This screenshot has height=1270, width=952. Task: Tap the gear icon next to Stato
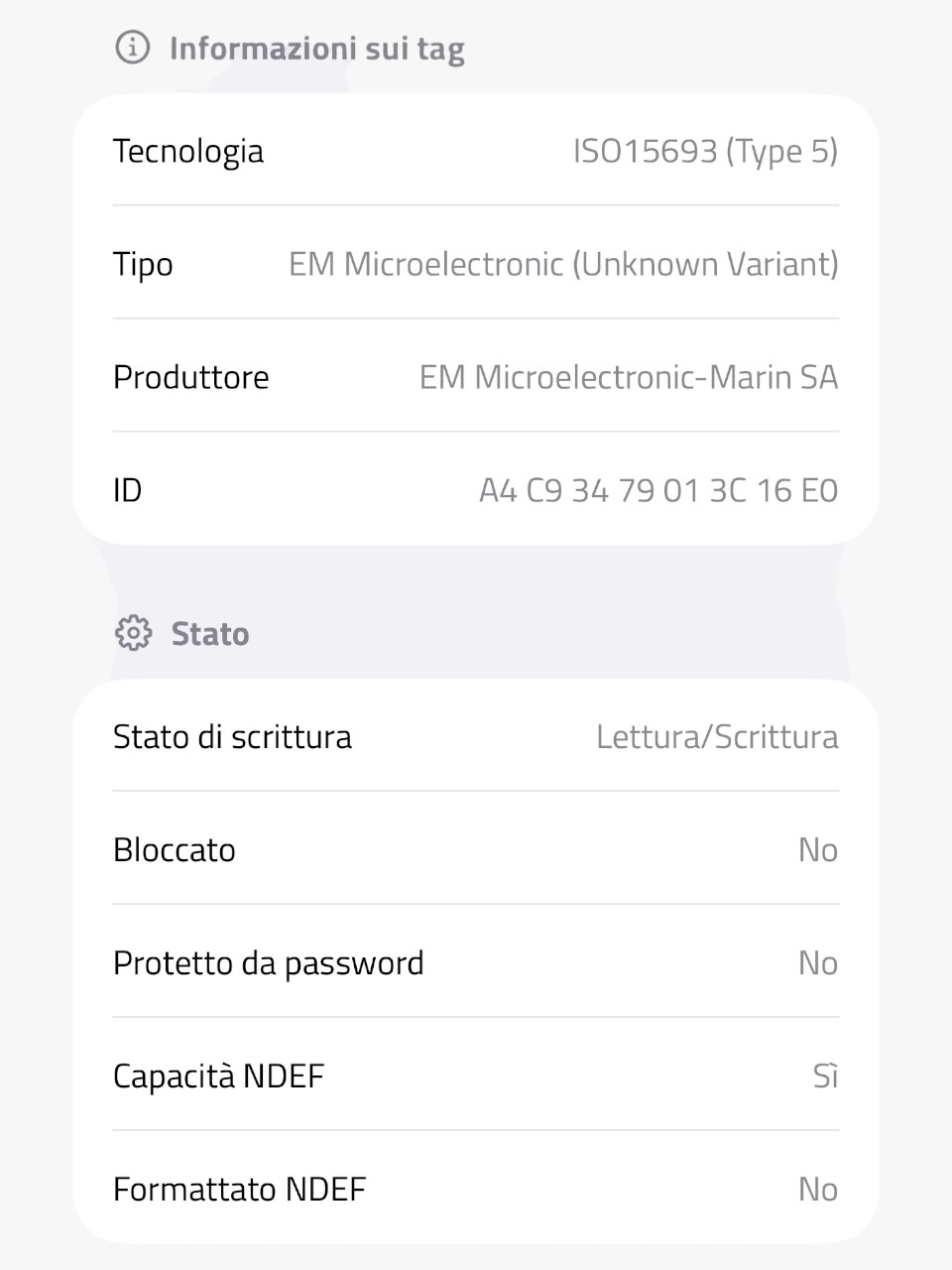133,633
